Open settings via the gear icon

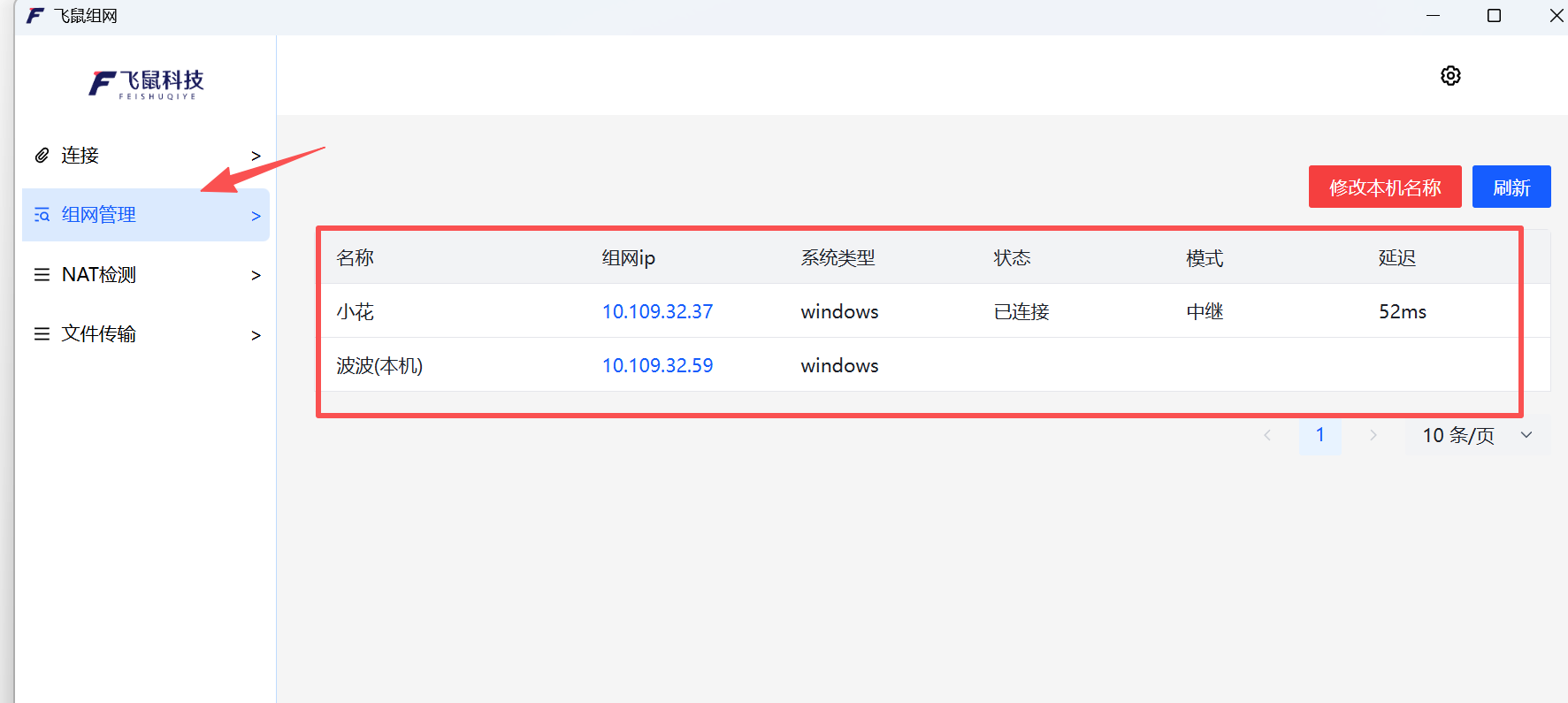point(1450,76)
